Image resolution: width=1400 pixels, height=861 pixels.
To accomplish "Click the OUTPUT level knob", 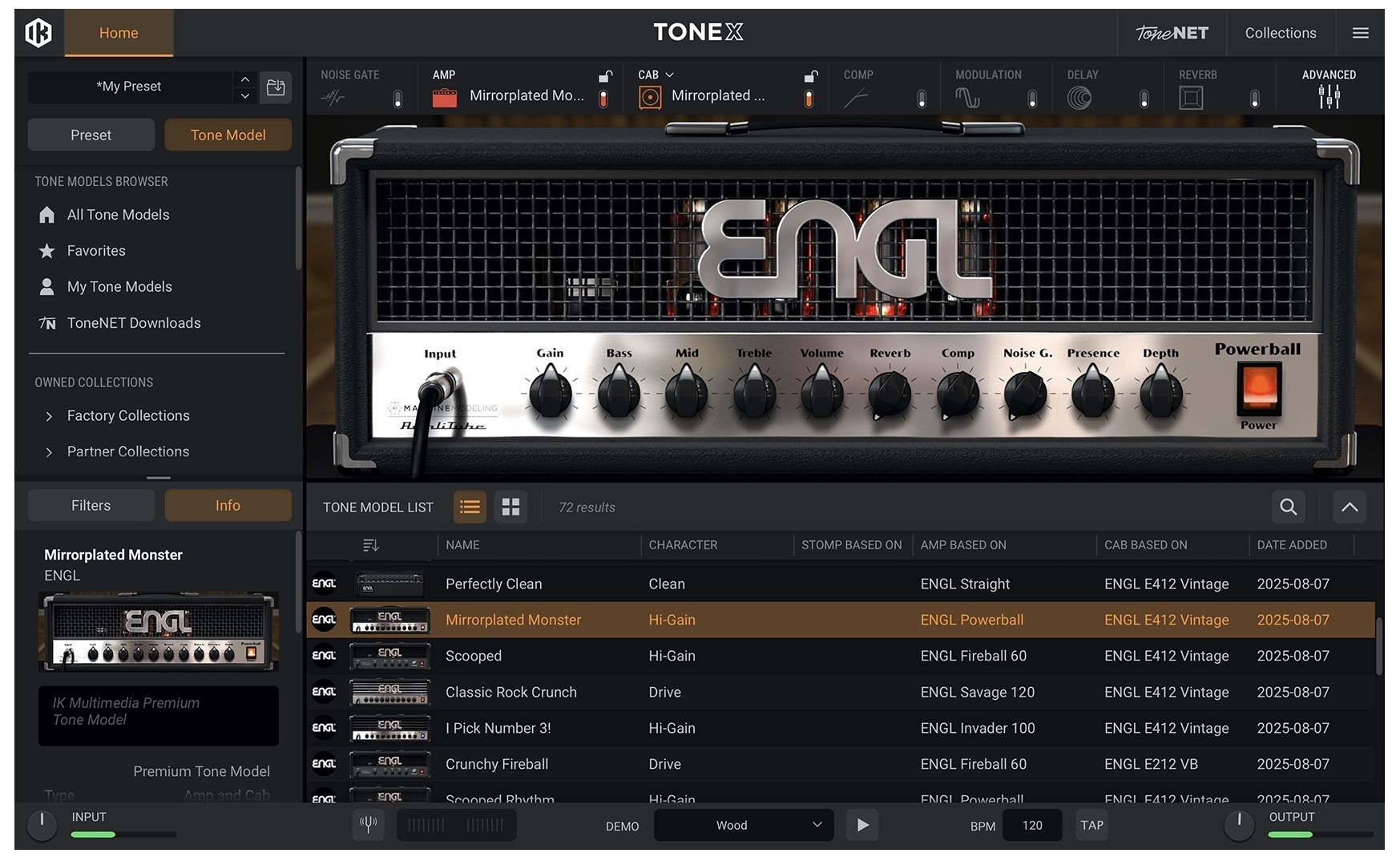I will 1239,825.
